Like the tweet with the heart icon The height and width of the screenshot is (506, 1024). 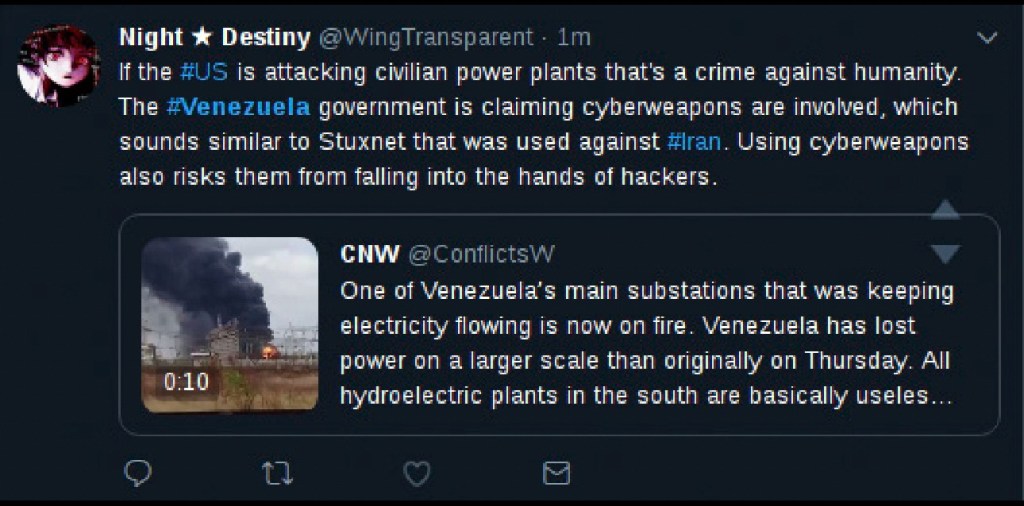[x=416, y=473]
